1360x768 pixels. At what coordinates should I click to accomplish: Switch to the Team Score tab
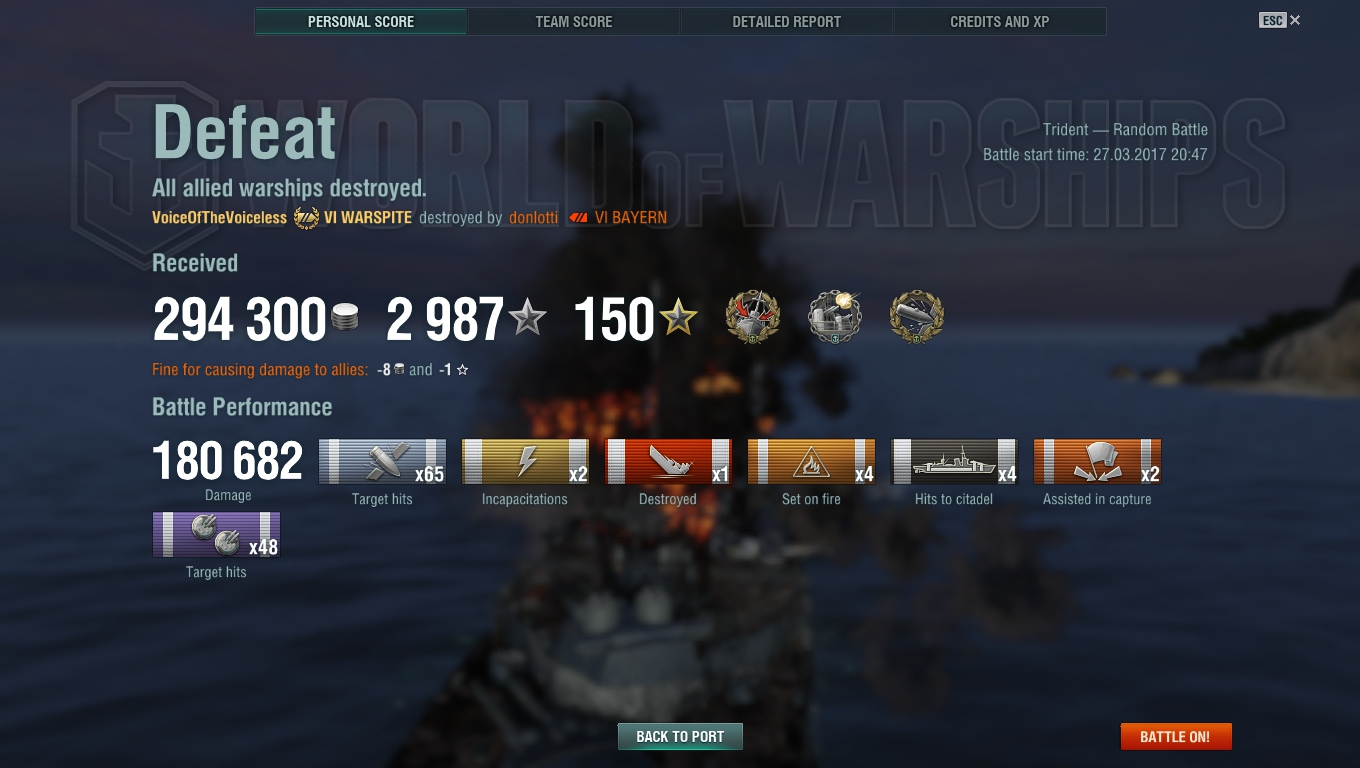(574, 21)
